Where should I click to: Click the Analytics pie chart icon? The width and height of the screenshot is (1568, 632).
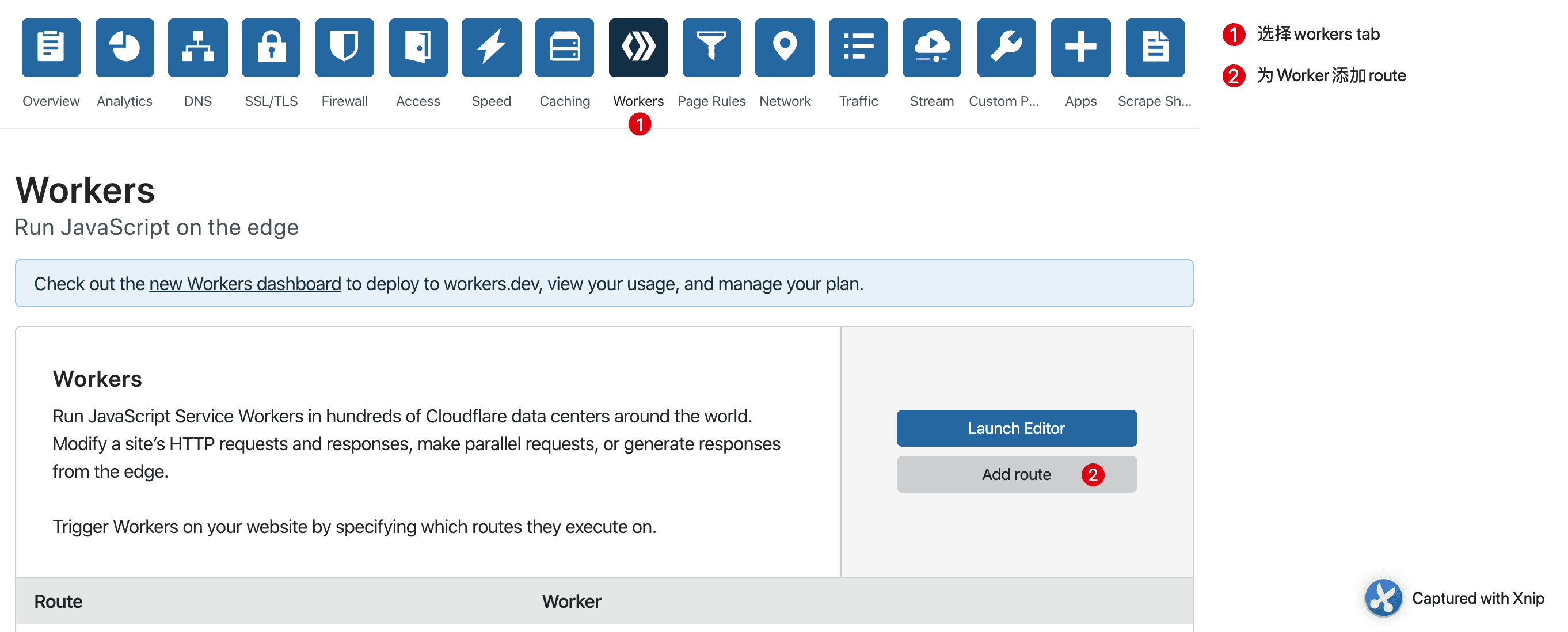click(x=125, y=48)
